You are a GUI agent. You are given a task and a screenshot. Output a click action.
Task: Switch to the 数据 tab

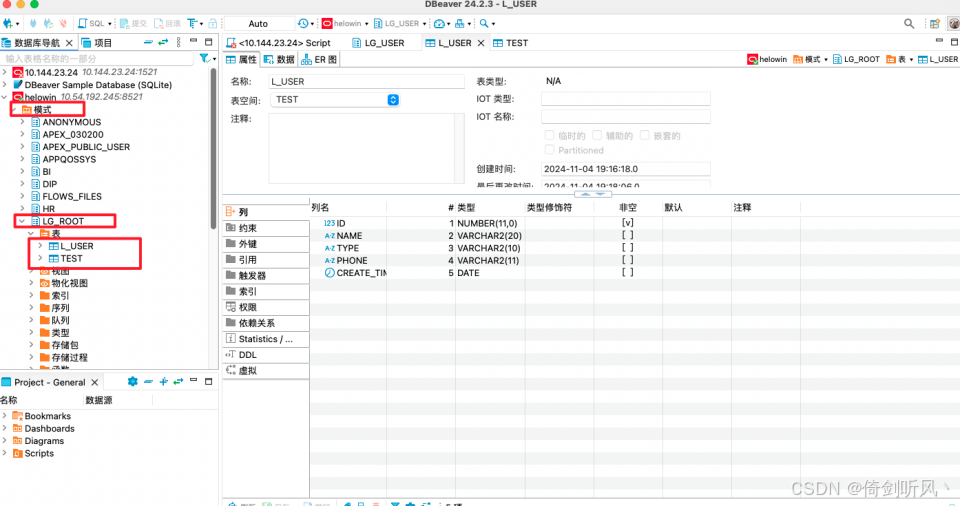click(x=279, y=59)
